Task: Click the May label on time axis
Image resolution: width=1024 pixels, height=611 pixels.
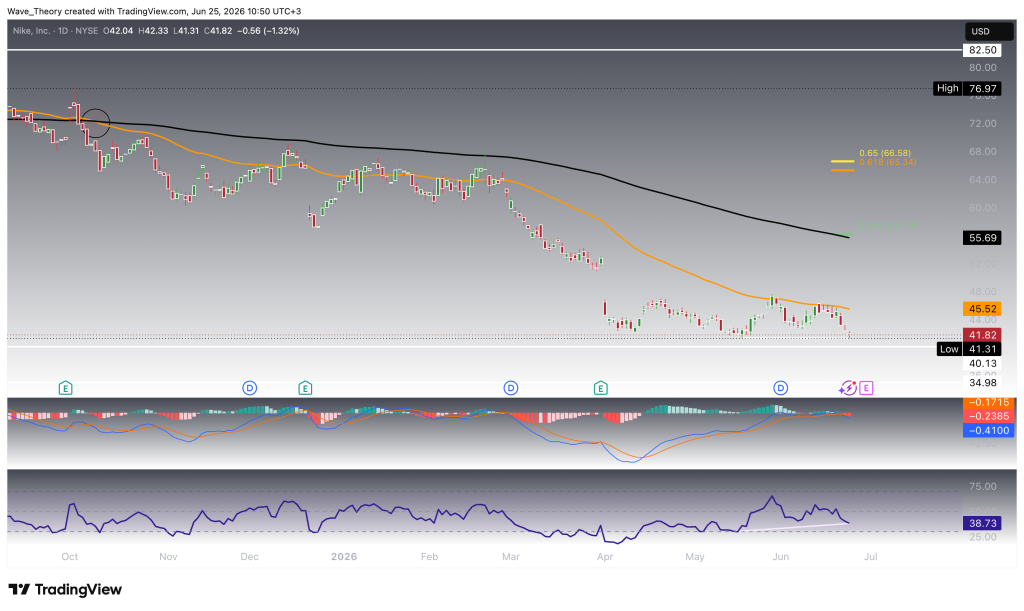Action: [x=695, y=557]
